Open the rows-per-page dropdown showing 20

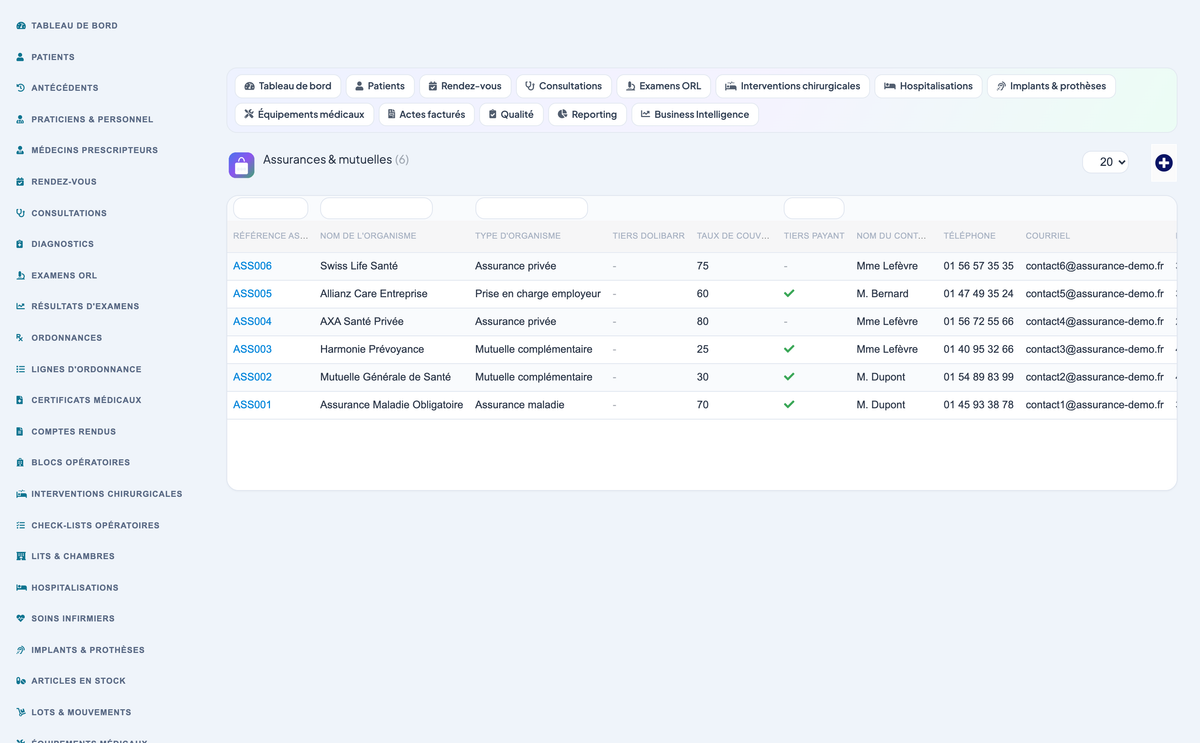point(1105,162)
